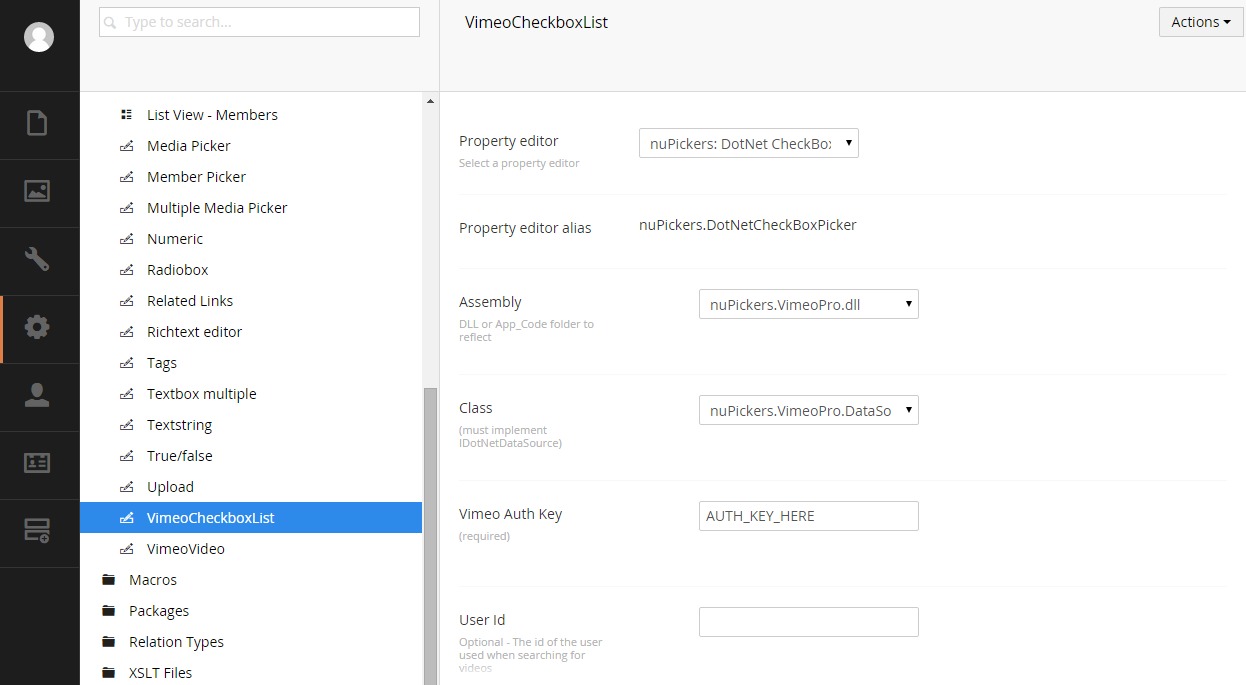Open the Forms section icon
The image size is (1246, 685).
click(x=37, y=531)
